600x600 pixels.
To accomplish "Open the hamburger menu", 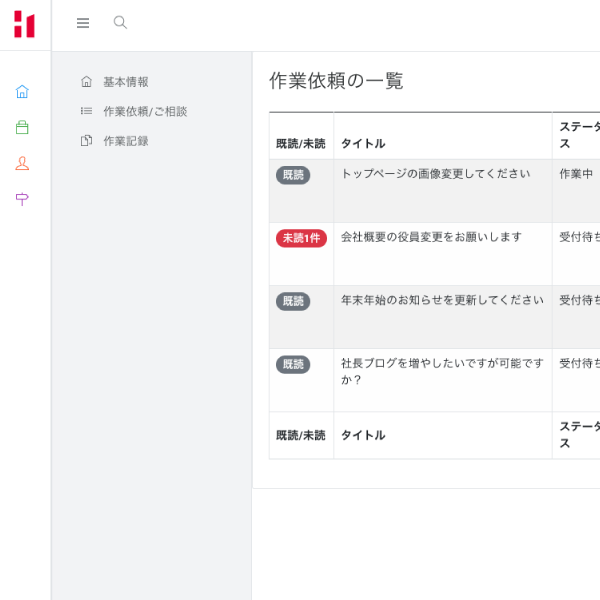I will click(83, 23).
